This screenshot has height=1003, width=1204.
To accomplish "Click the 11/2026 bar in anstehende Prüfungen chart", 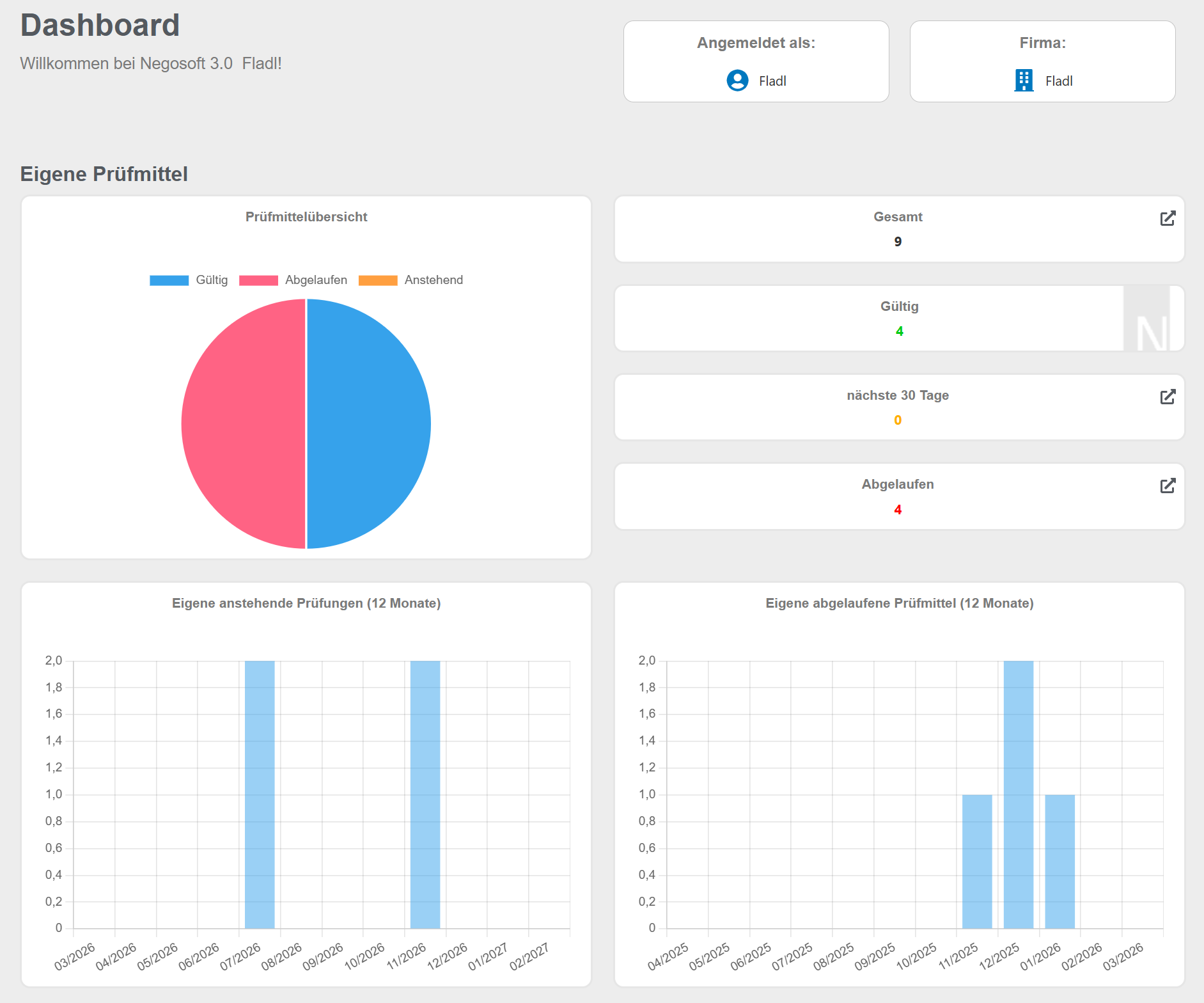I will [425, 794].
